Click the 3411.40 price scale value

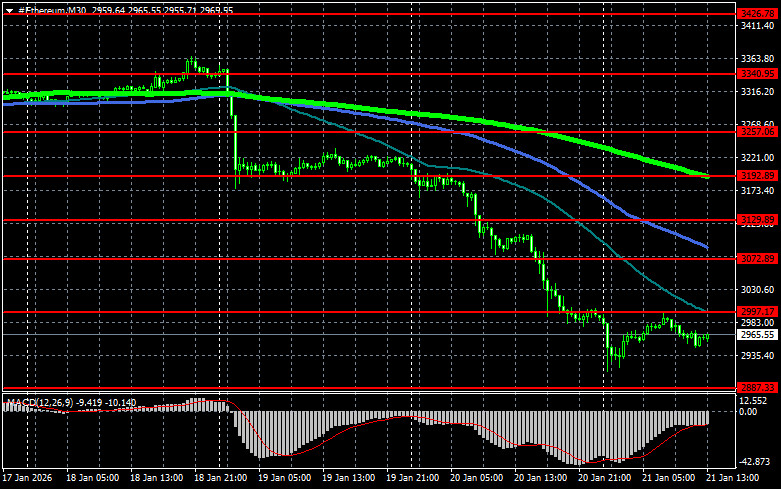click(758, 26)
